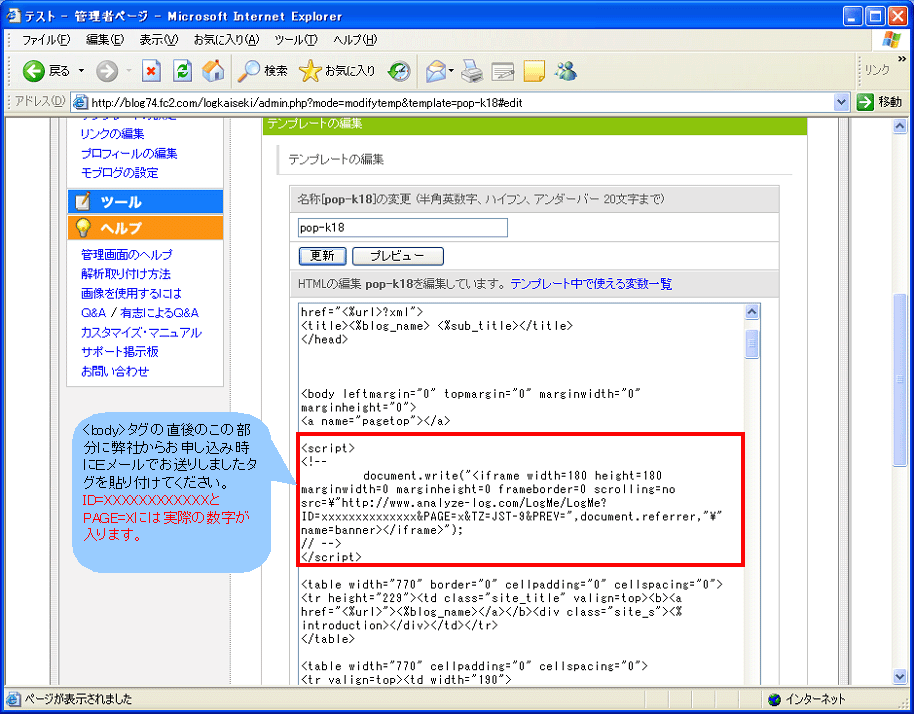Screen dimensions: 914x714
Task: Click the プレビュー button
Action: point(398,256)
